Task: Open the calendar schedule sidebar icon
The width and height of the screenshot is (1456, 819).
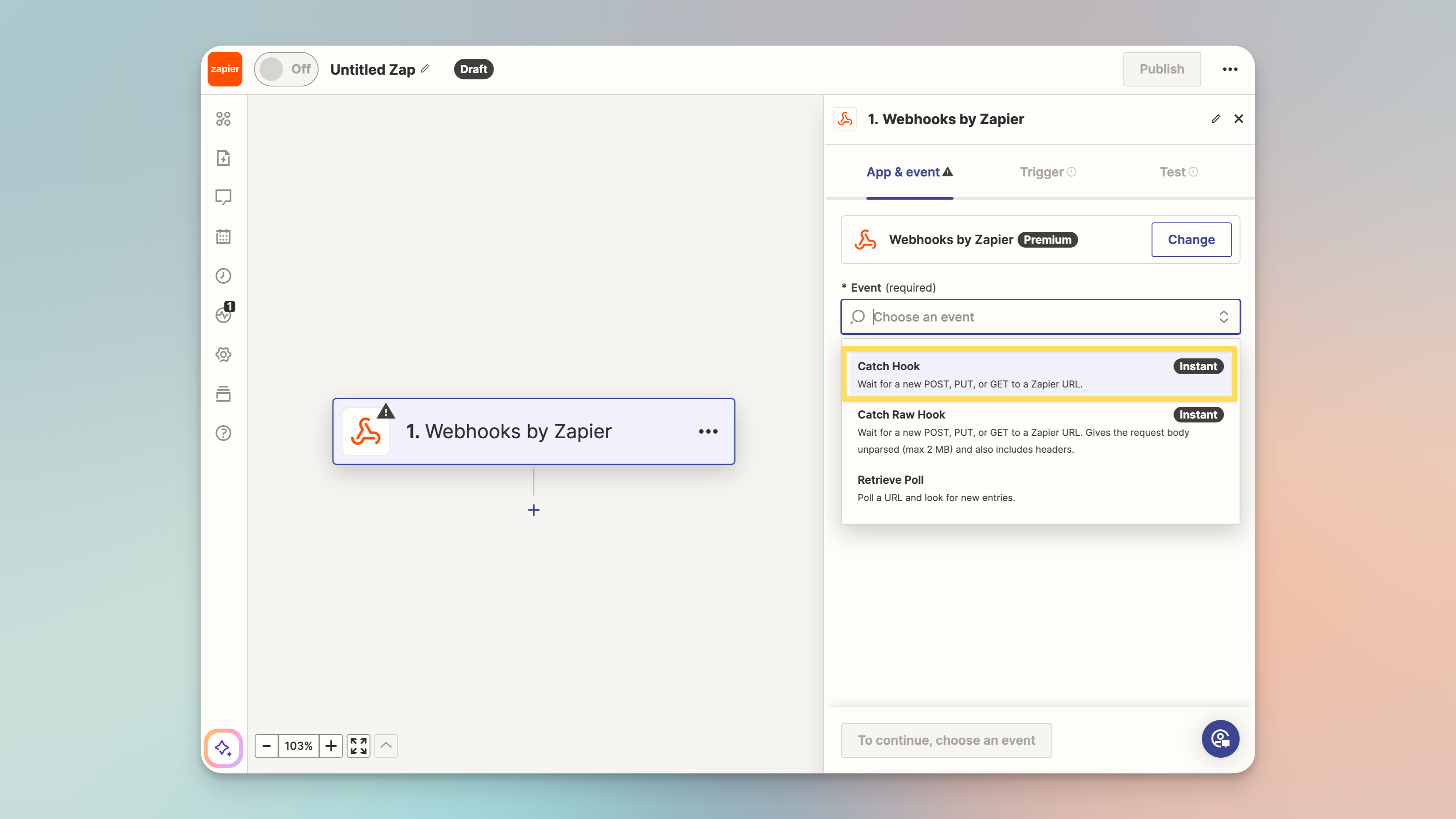Action: click(223, 236)
